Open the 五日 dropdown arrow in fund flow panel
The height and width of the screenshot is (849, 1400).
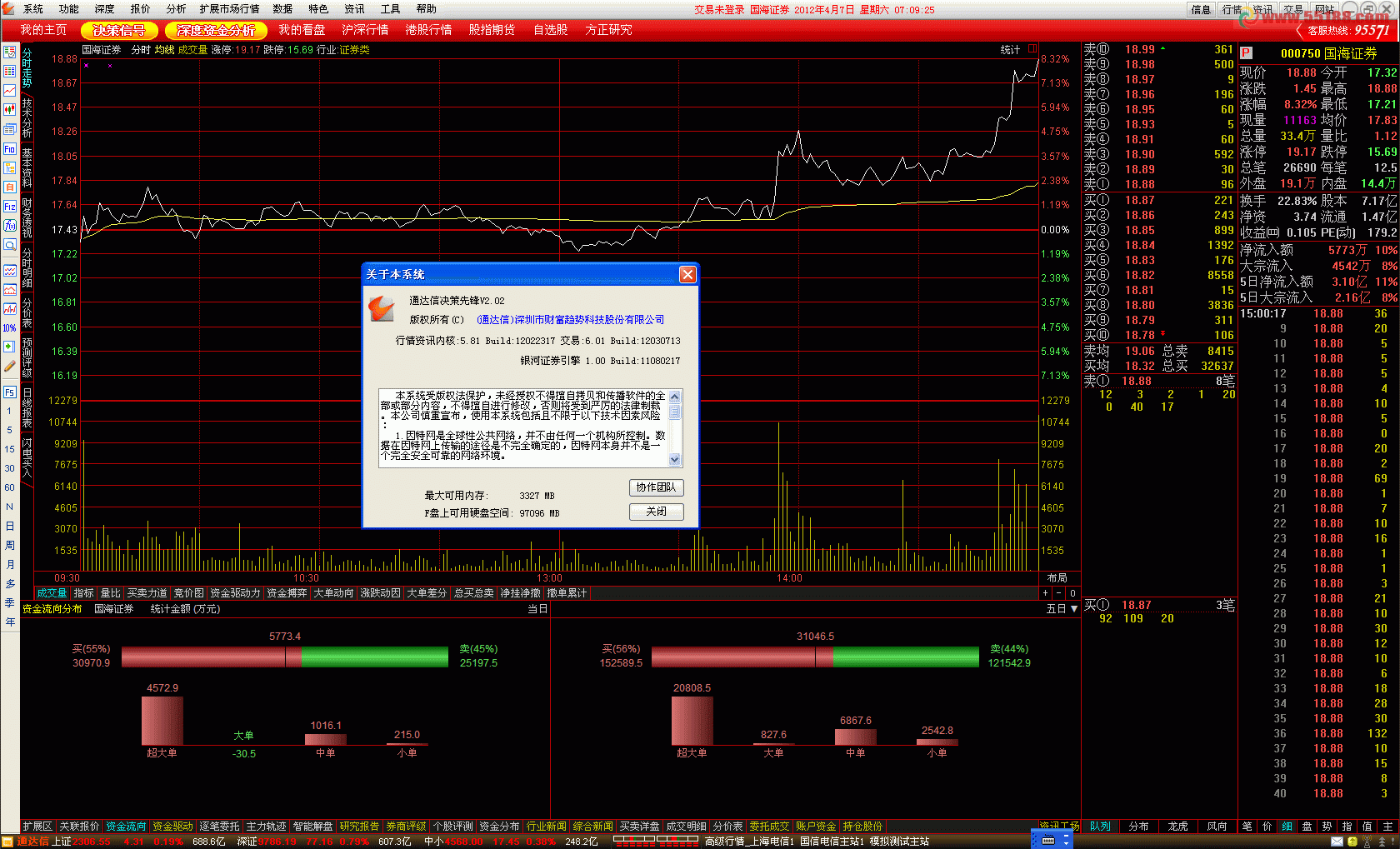[1074, 609]
